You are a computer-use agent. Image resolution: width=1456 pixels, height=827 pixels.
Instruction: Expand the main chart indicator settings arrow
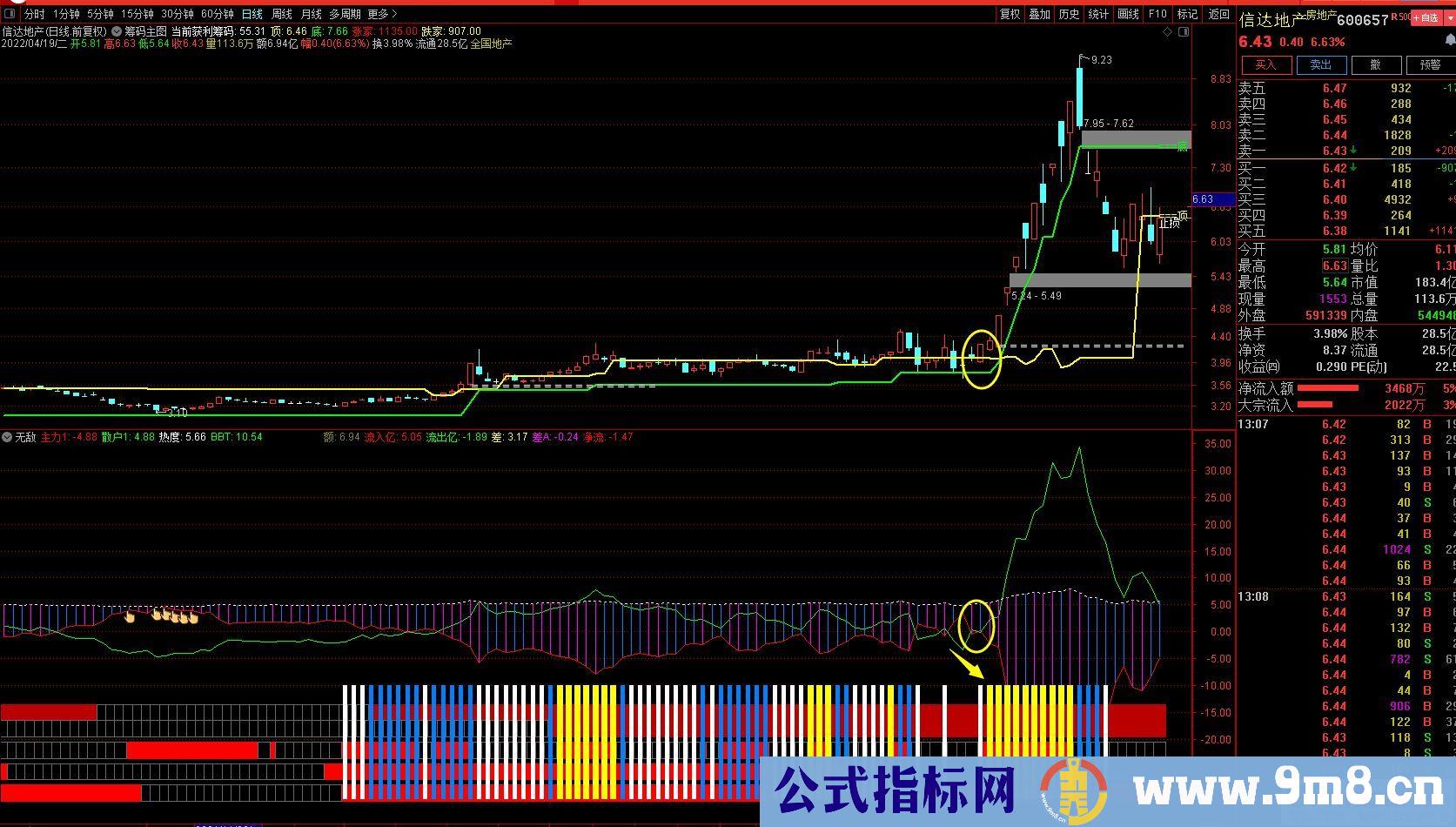117,30
